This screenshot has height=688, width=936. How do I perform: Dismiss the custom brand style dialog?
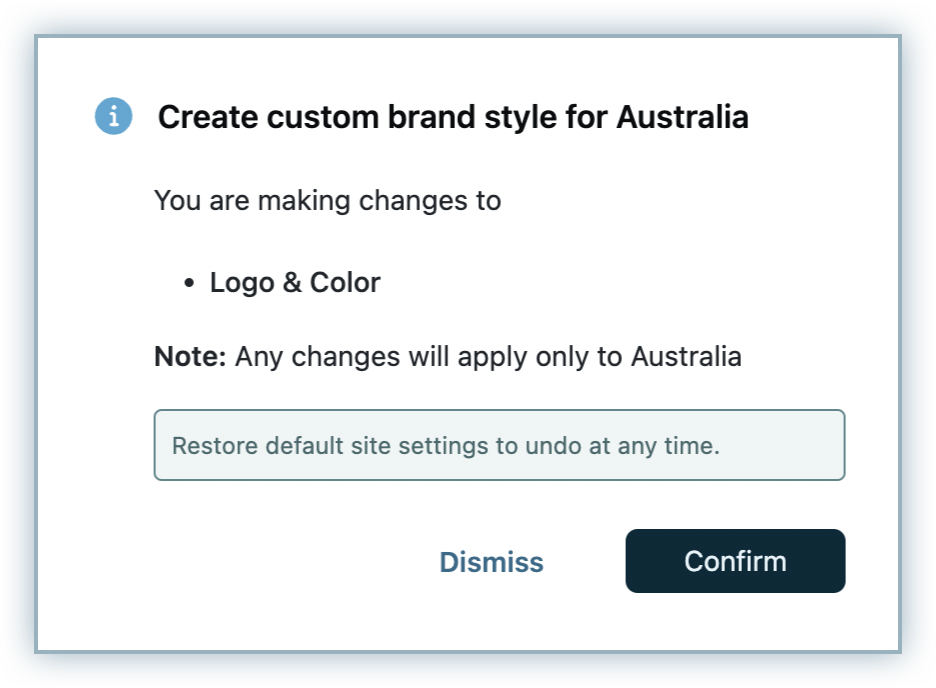pos(491,562)
